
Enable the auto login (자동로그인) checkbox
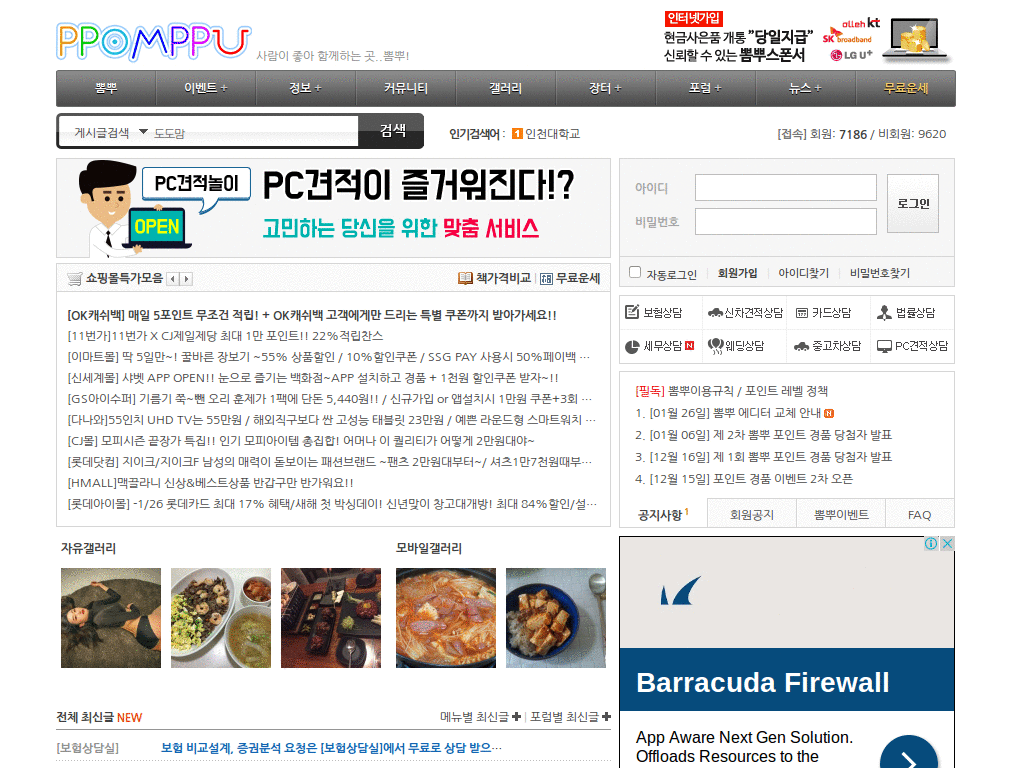coord(635,272)
